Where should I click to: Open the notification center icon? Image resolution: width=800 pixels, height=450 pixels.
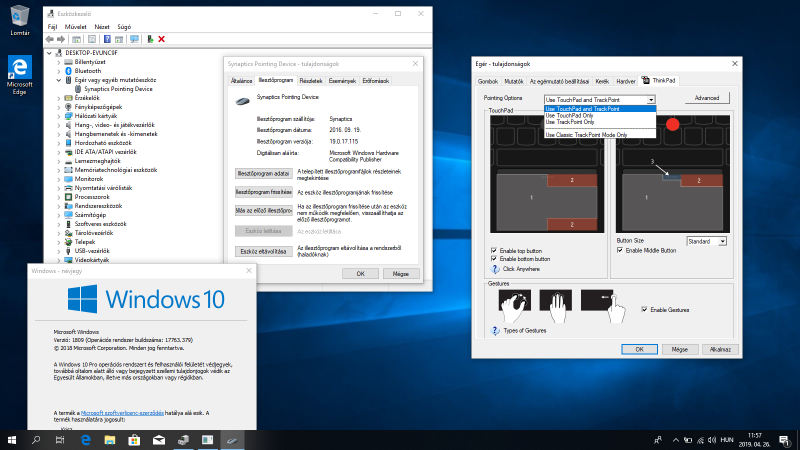point(784,440)
